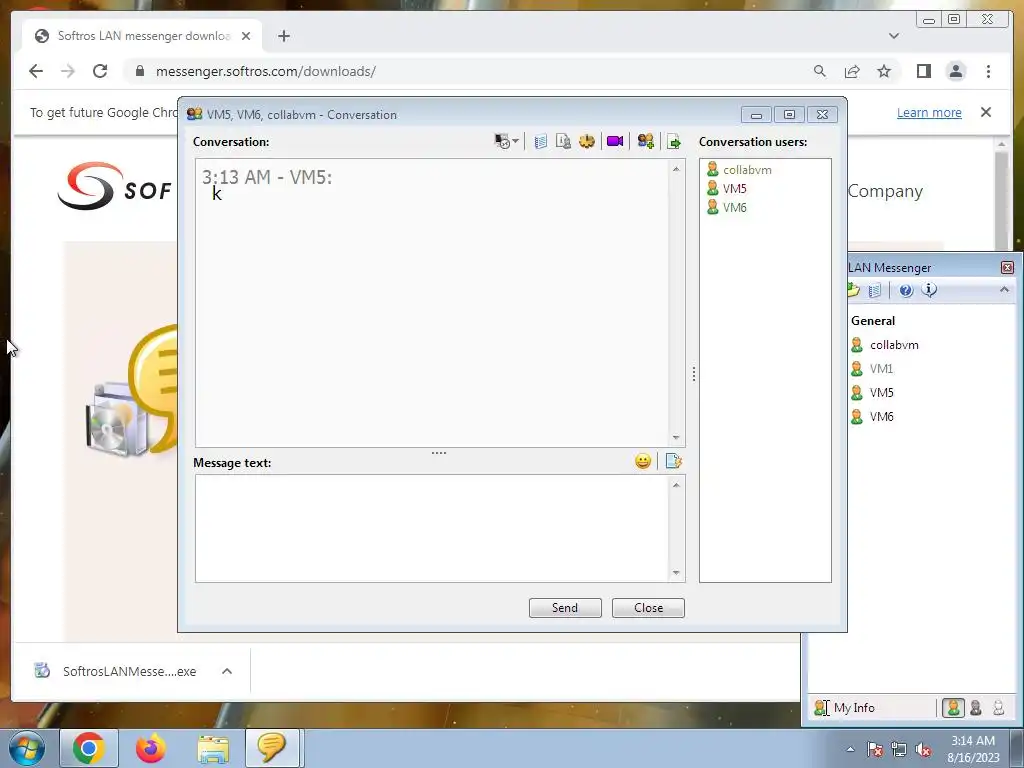Click Softros Messenger taskbar icon
The width and height of the screenshot is (1024, 768).
point(272,748)
